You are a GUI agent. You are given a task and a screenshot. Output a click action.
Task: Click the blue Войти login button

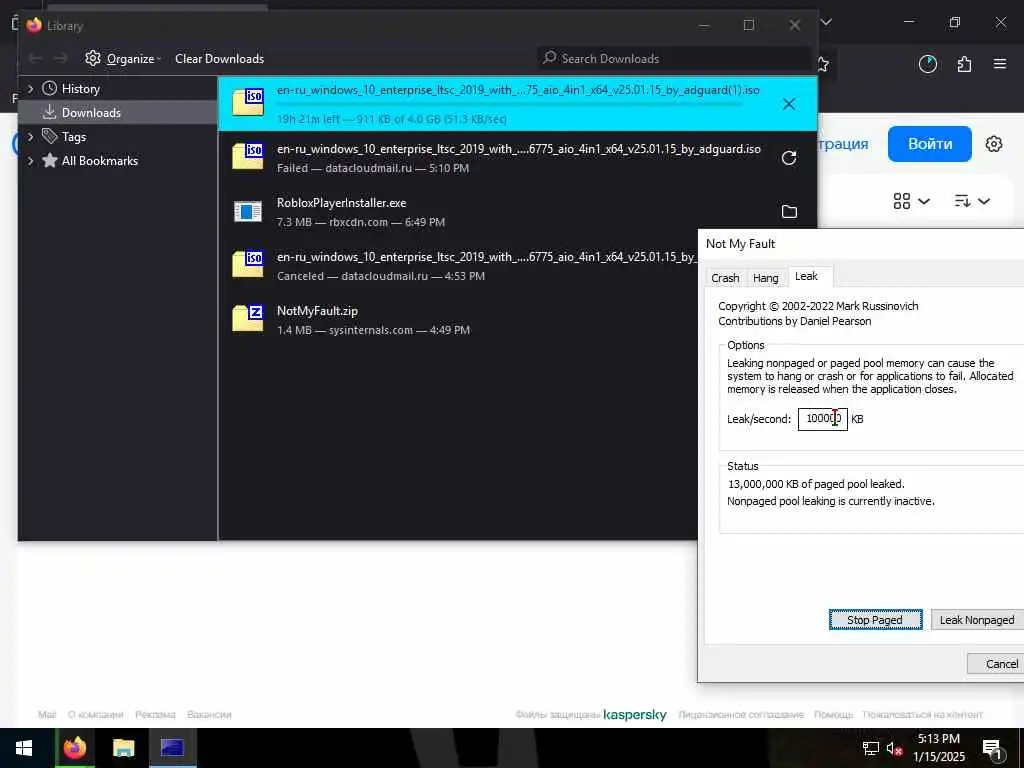(x=930, y=144)
